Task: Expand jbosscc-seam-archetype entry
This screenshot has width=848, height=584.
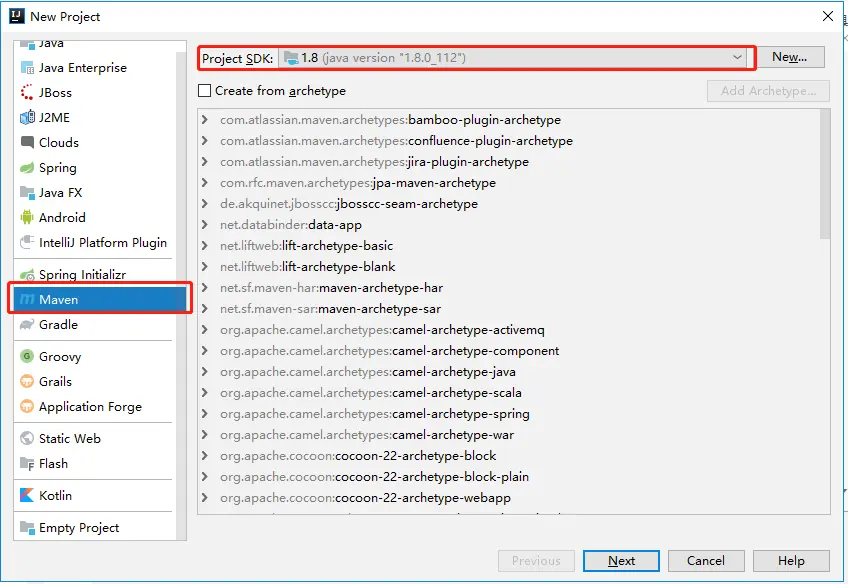Action: (x=204, y=204)
